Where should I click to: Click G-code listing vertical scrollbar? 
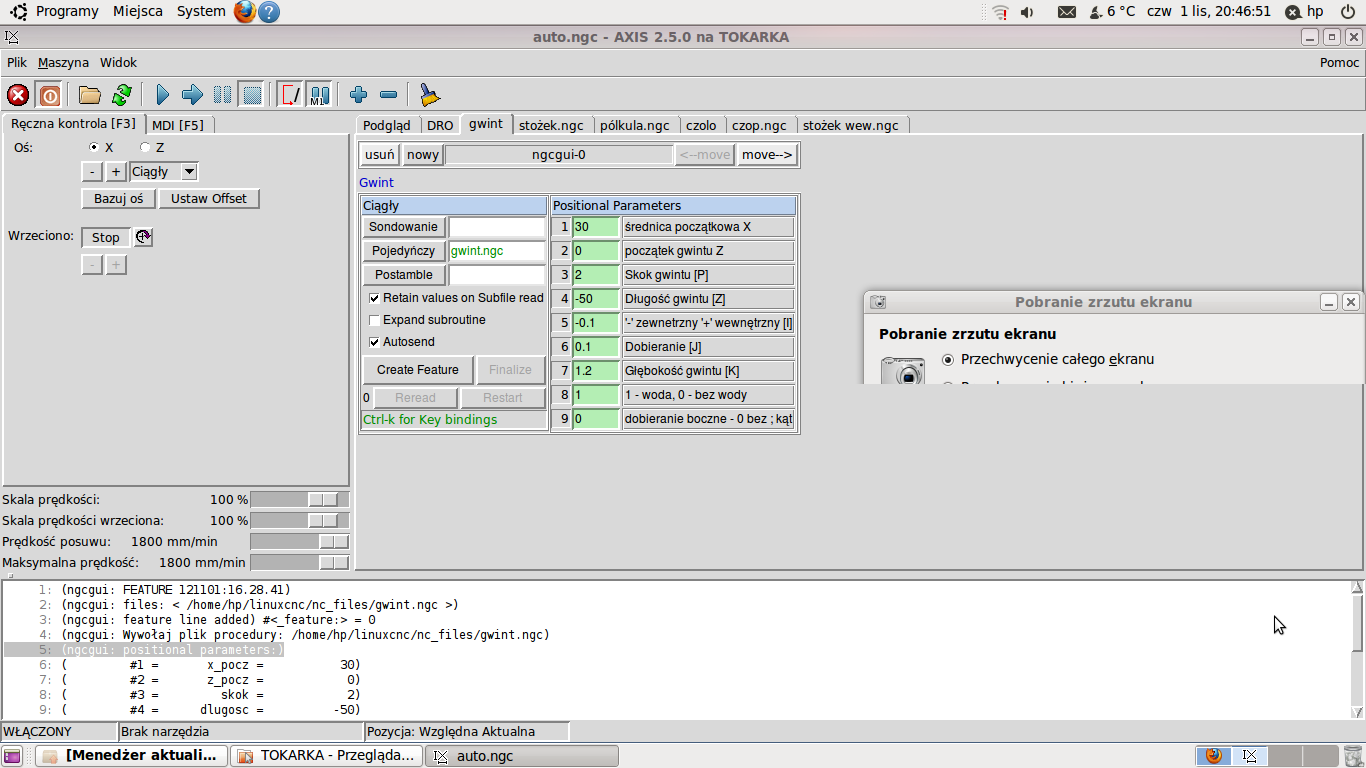(1357, 649)
